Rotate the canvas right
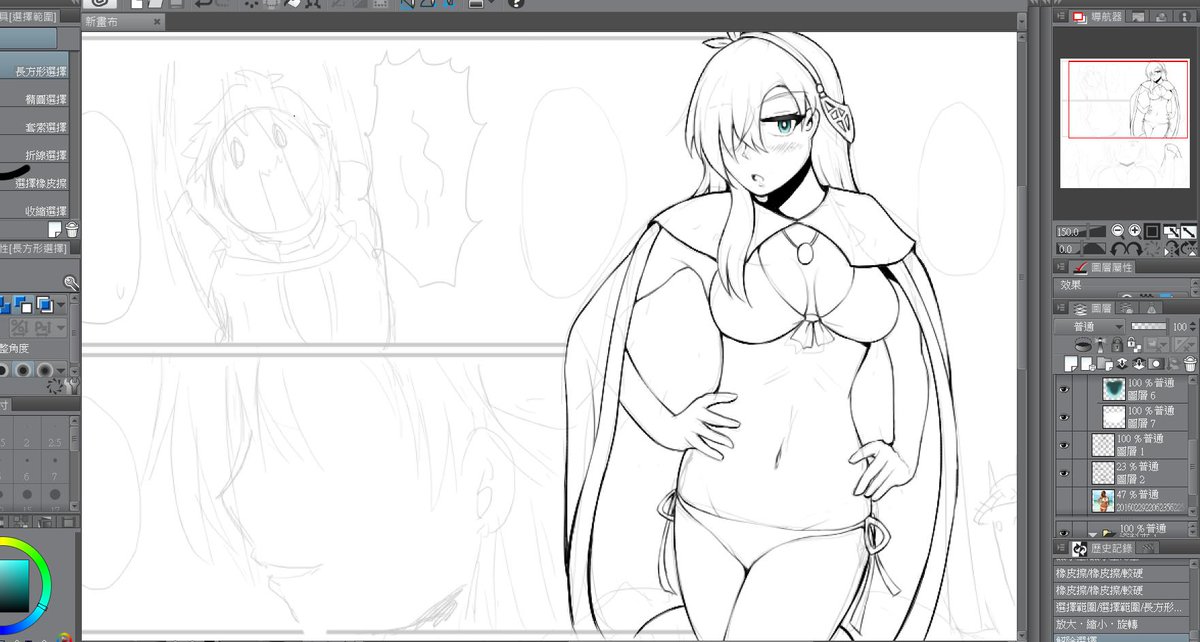 [1137, 248]
